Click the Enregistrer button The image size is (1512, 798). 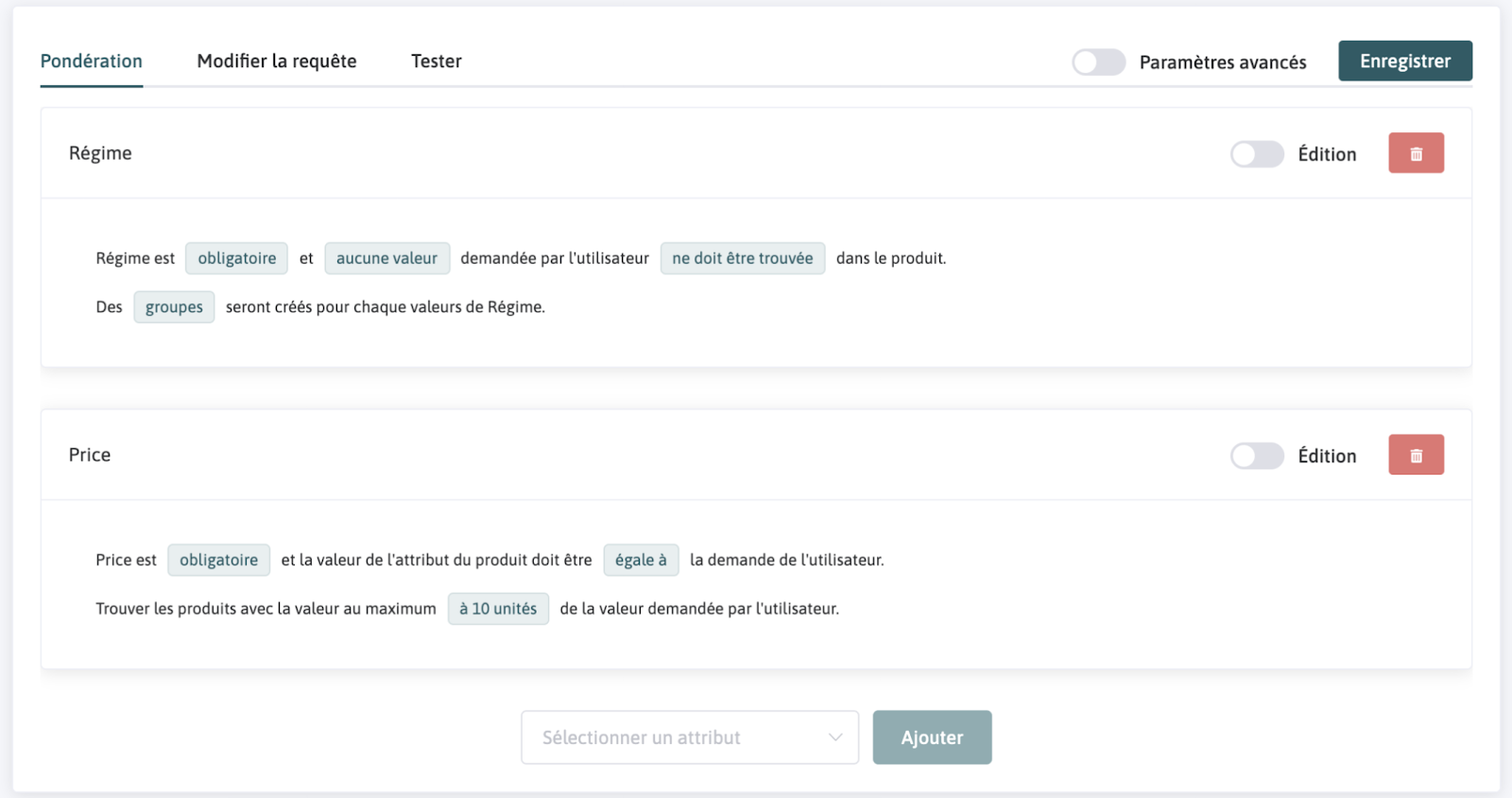click(1405, 61)
